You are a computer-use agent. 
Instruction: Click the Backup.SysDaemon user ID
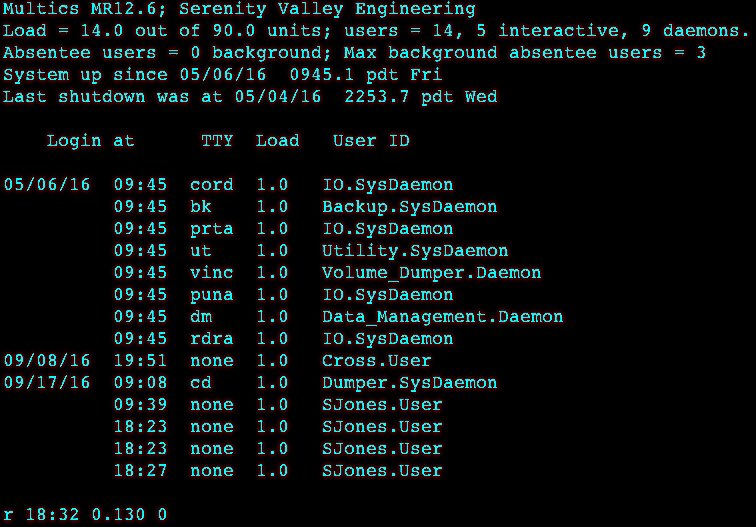pyautogui.click(x=409, y=207)
